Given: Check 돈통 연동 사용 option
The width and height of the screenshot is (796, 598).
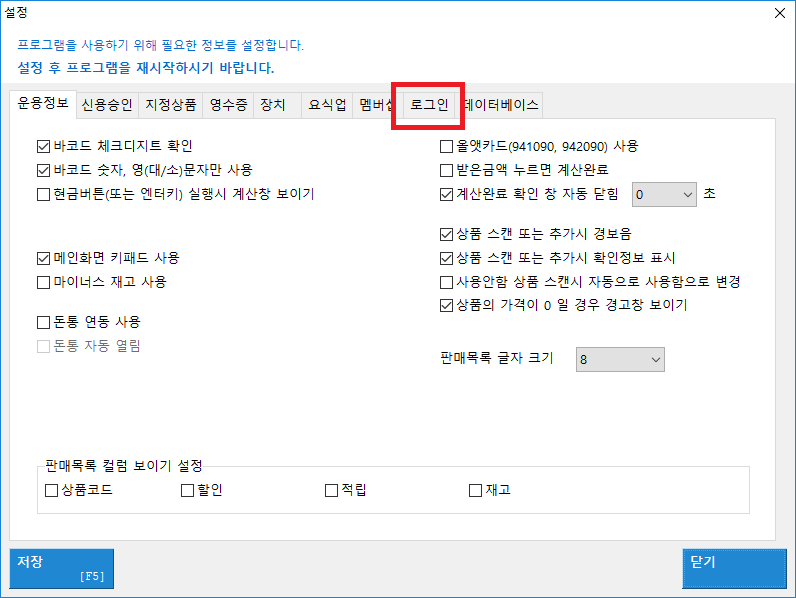Looking at the screenshot, I should point(44,322).
